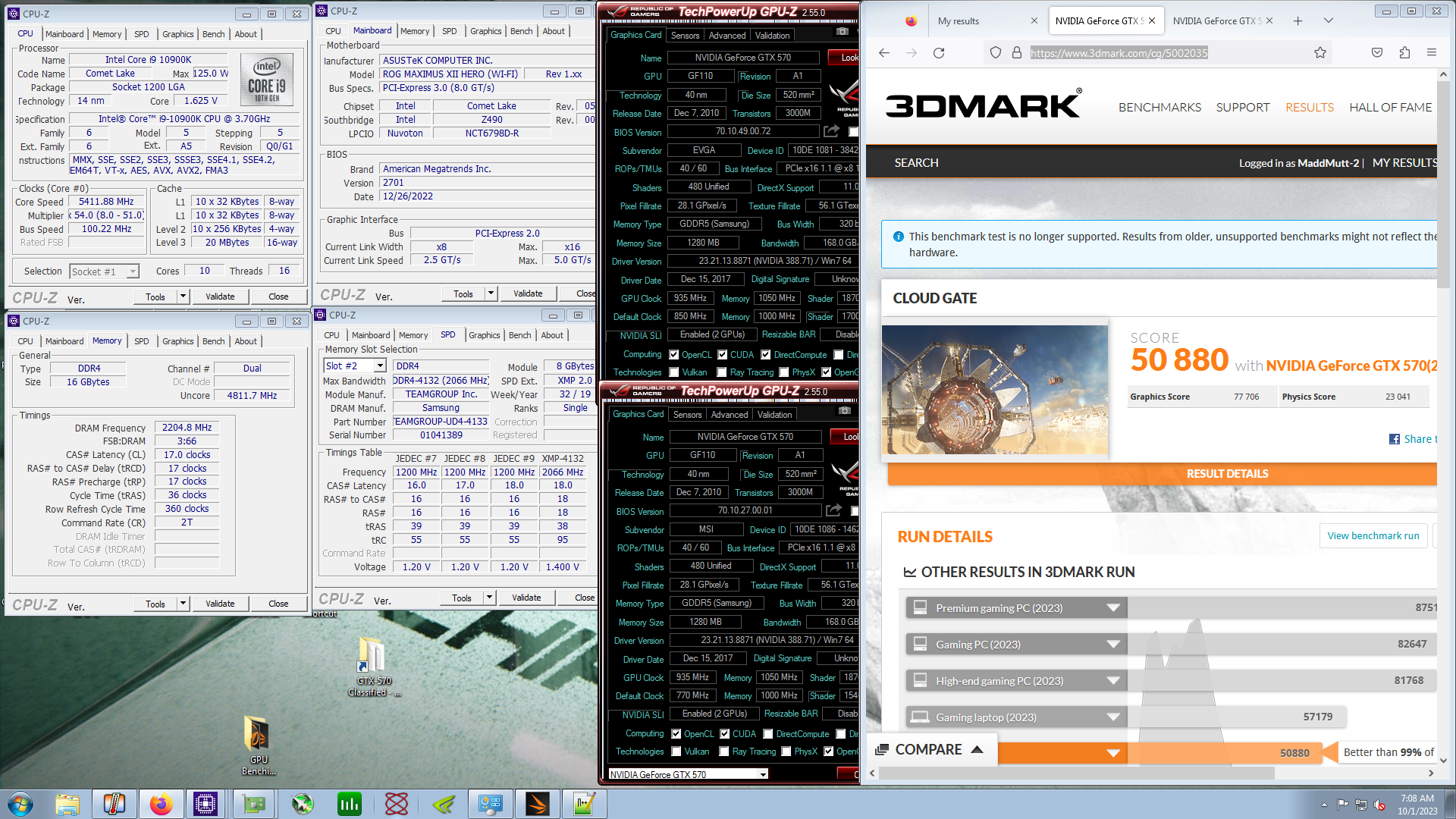This screenshot has width=1456, height=819.
Task: Close the 'My results' browser tab
Action: [1034, 21]
